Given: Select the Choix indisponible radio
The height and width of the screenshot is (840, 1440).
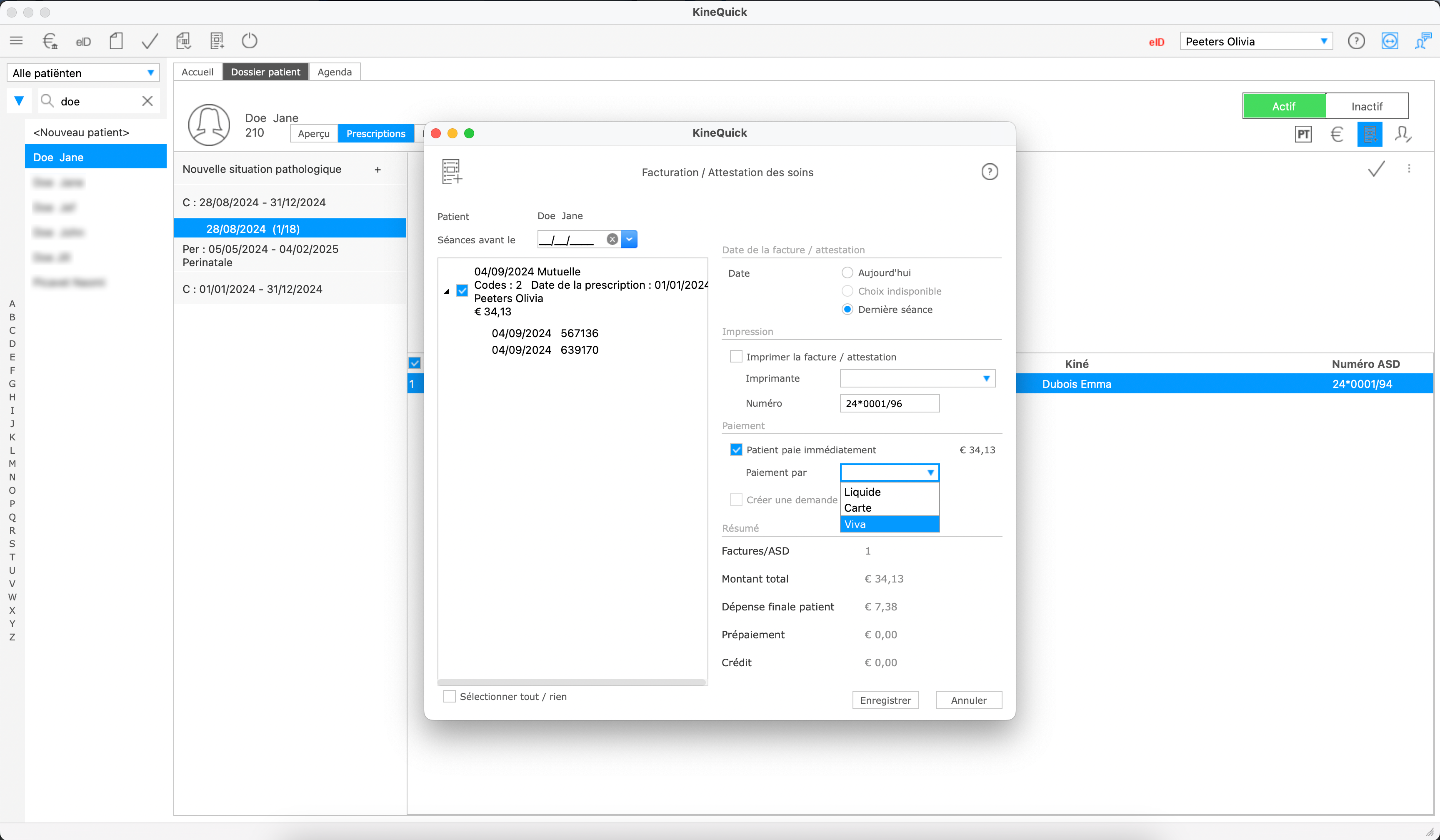Looking at the screenshot, I should pos(847,291).
